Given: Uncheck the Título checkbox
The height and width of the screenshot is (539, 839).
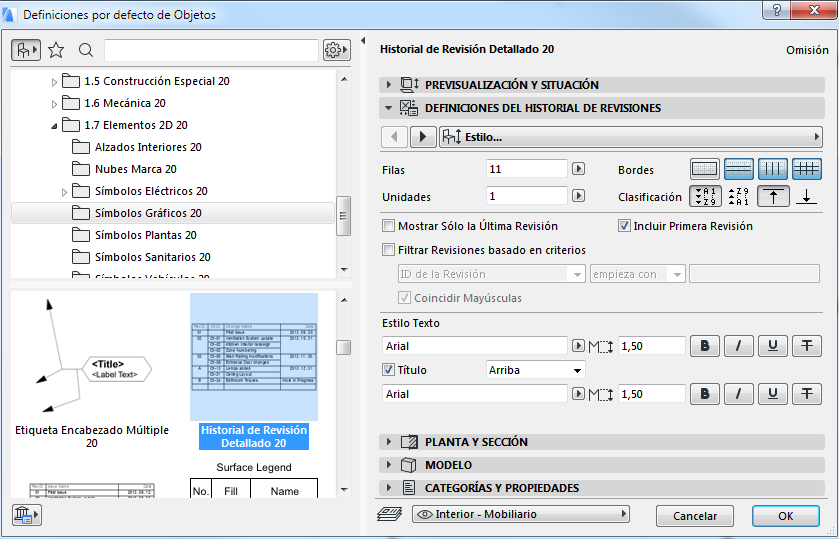Looking at the screenshot, I should (388, 370).
